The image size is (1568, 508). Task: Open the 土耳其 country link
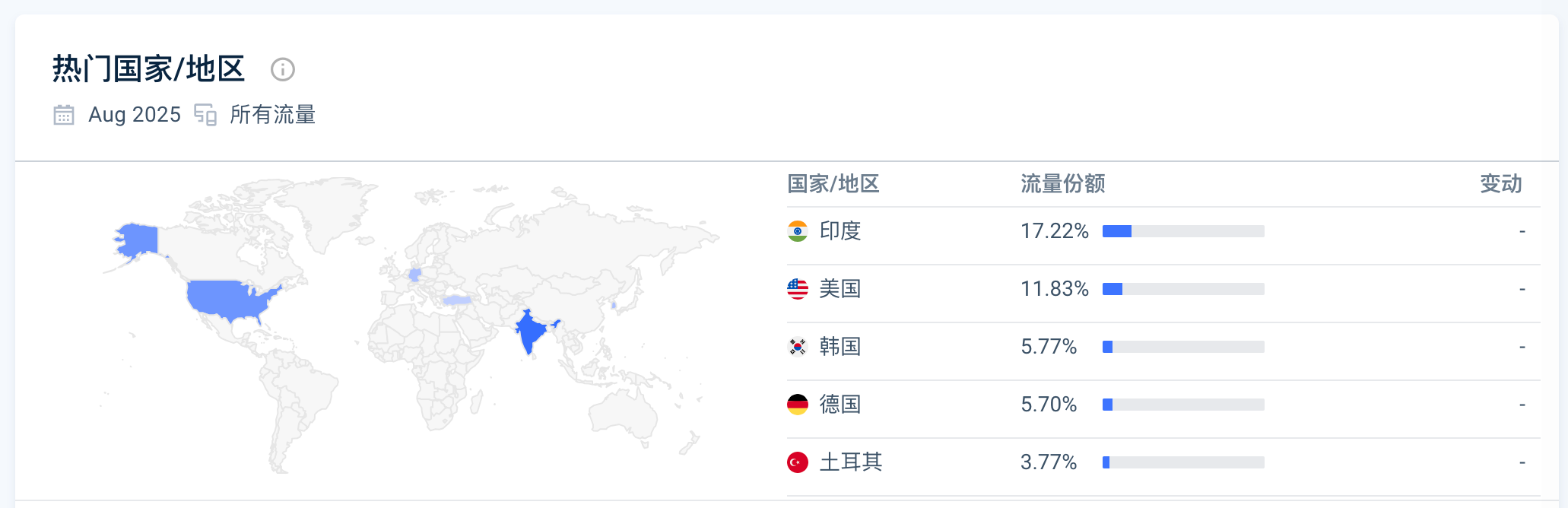851,462
